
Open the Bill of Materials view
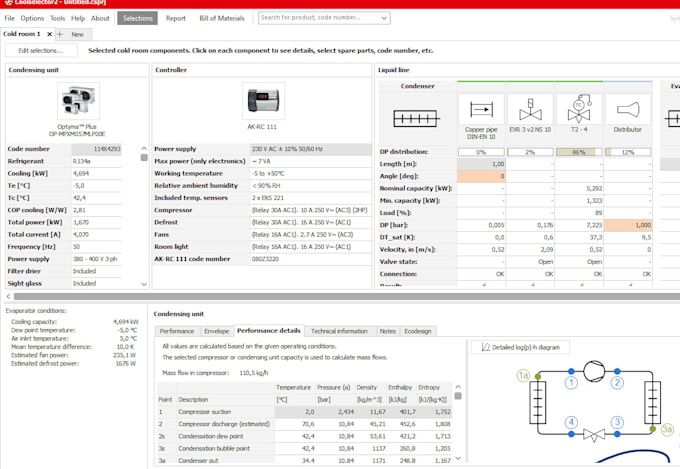[222, 18]
